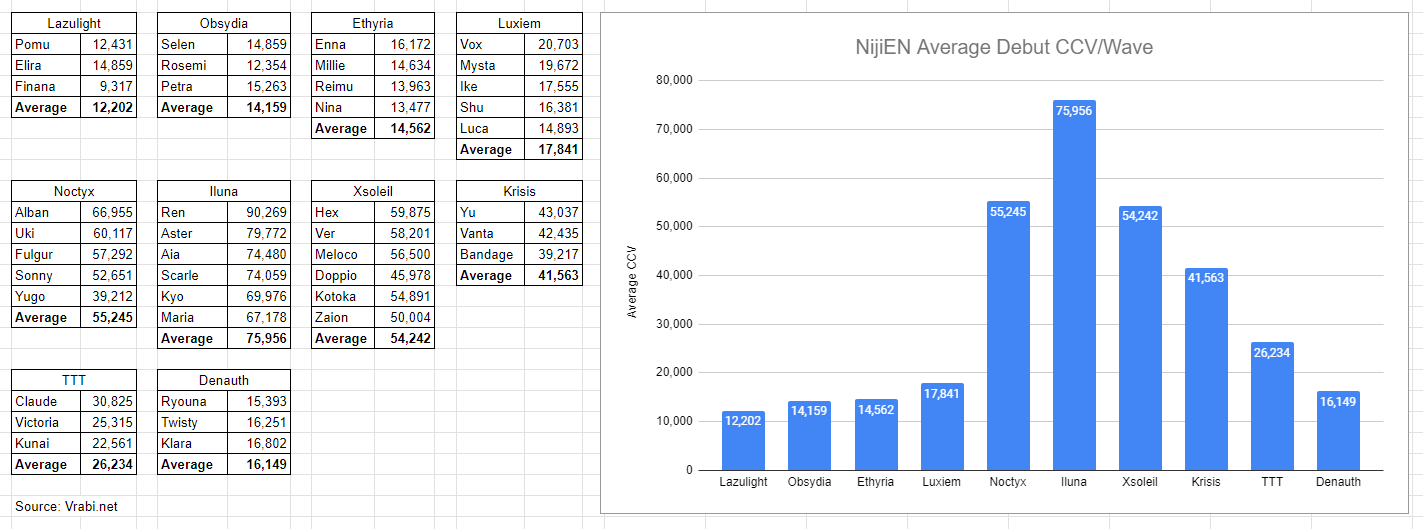Screen dimensions: 1423x529
Task: Select the Noctyx table header cell
Action: (74, 191)
